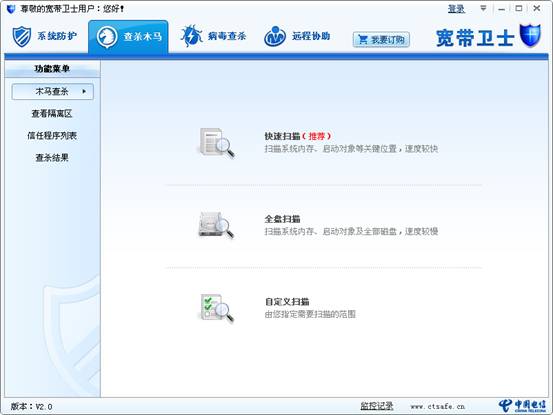
Task: Close the 宽带卫士 window
Action: pyautogui.click(x=536, y=8)
